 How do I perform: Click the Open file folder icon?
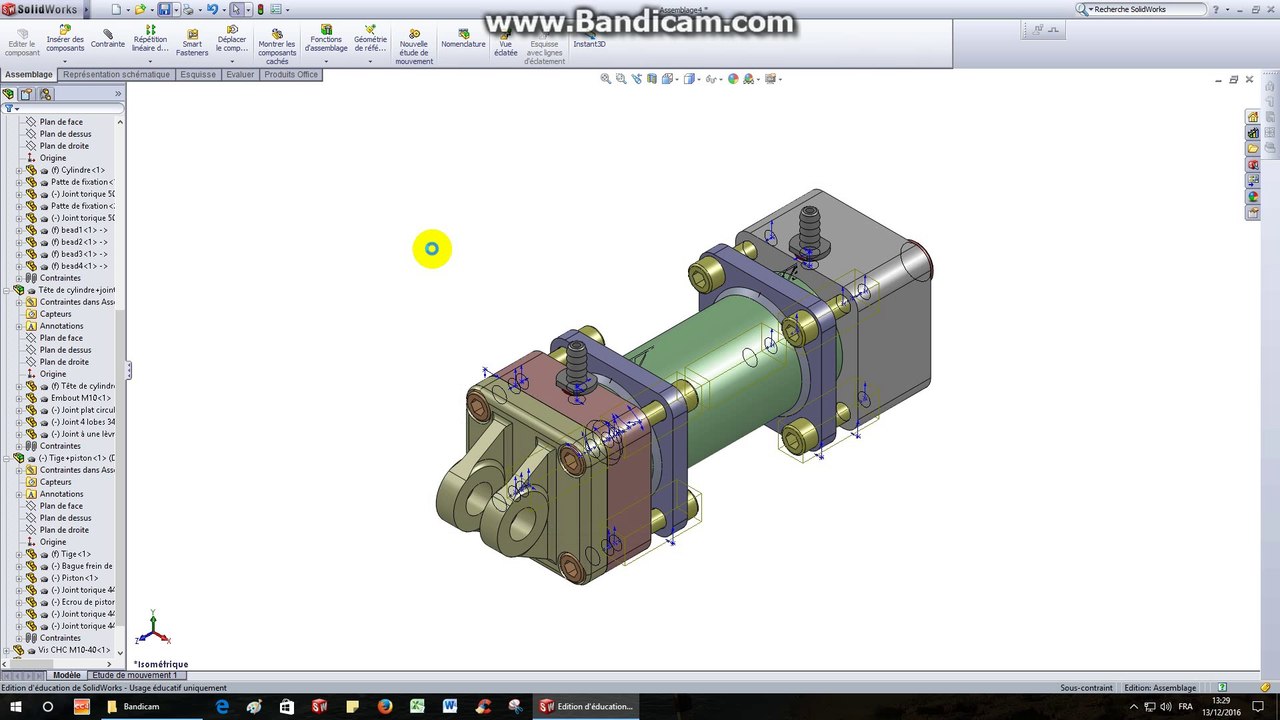click(x=140, y=10)
